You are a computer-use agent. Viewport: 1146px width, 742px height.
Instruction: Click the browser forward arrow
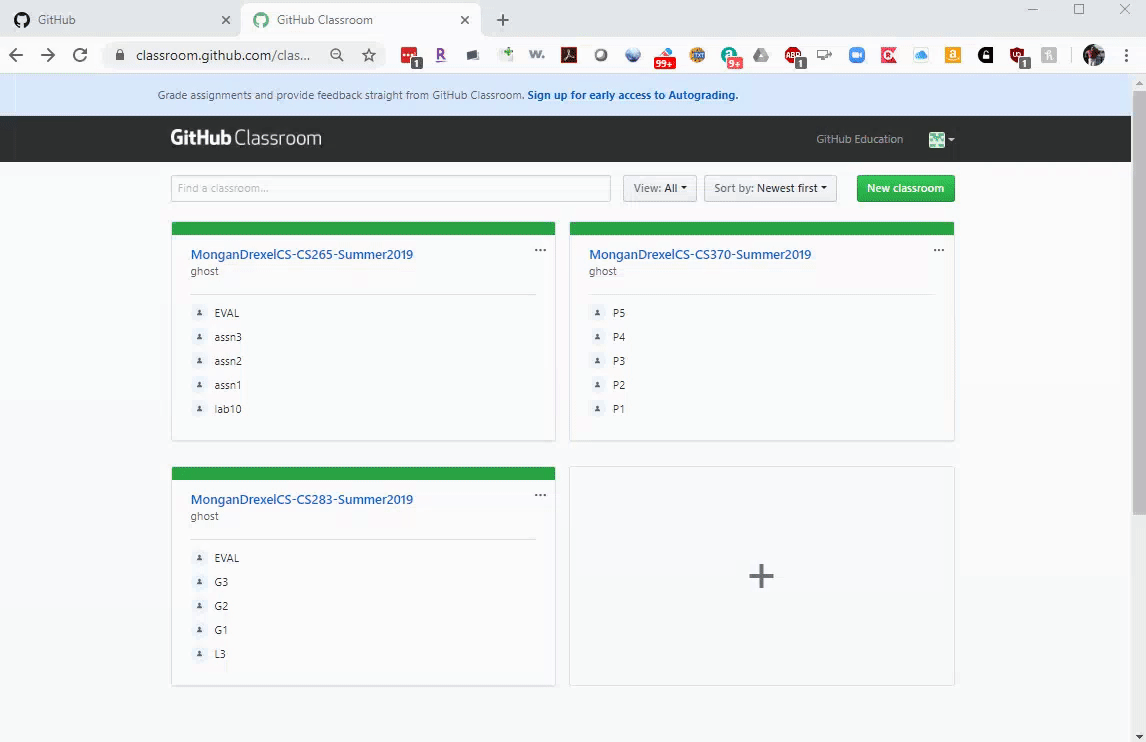pos(48,55)
